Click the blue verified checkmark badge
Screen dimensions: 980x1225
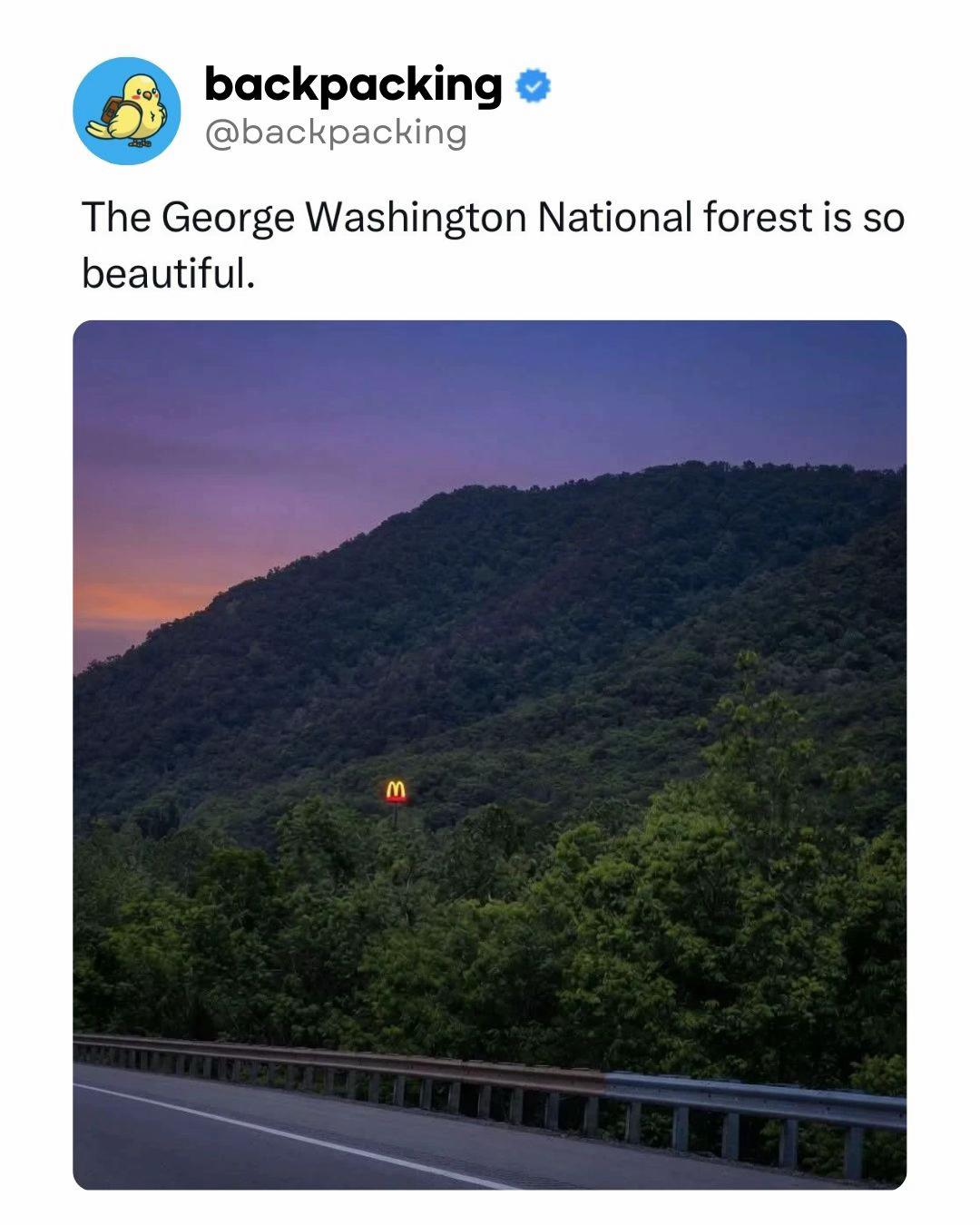pos(534,86)
